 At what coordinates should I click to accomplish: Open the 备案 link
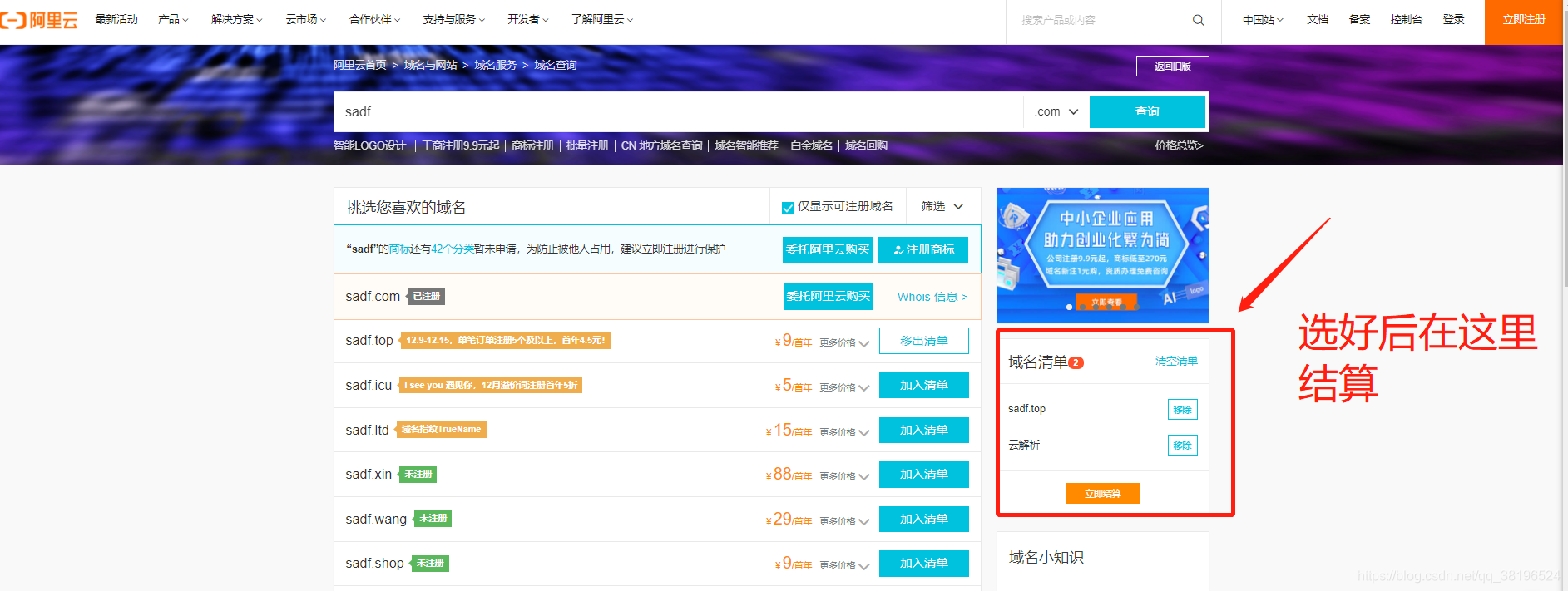click(x=1359, y=19)
